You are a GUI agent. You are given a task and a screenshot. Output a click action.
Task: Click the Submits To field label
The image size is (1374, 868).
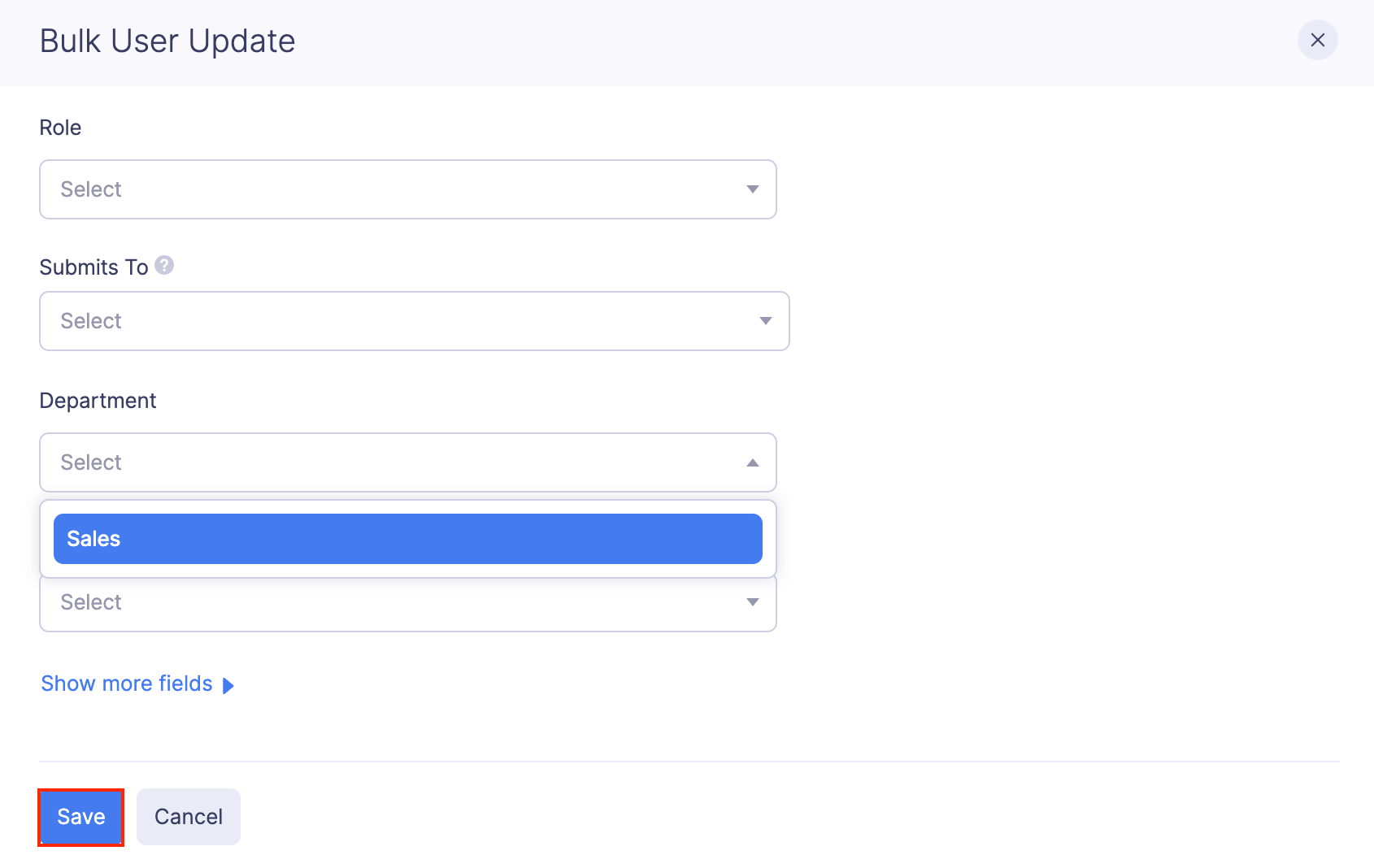click(93, 267)
